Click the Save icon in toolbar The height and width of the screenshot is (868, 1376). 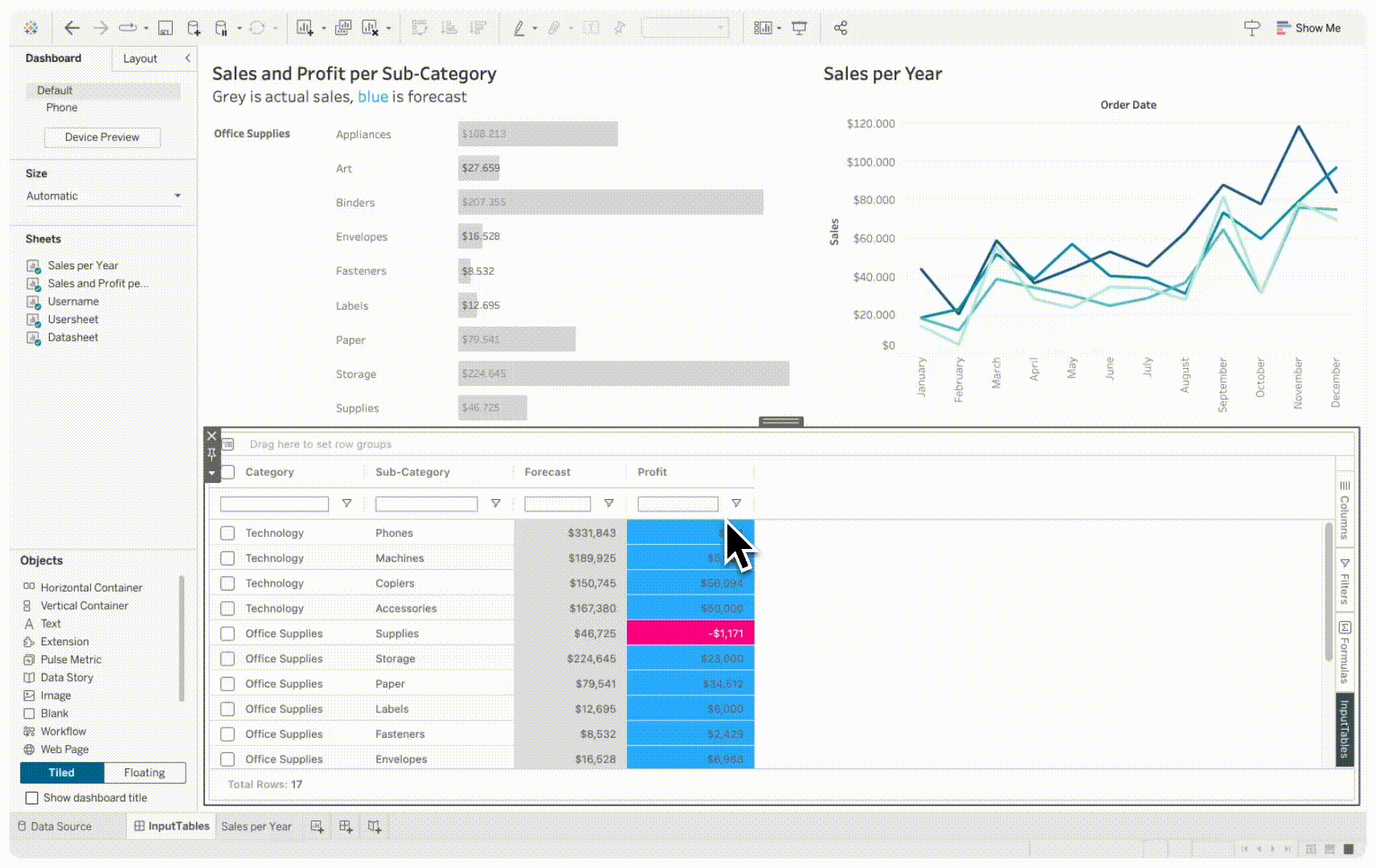tap(166, 28)
